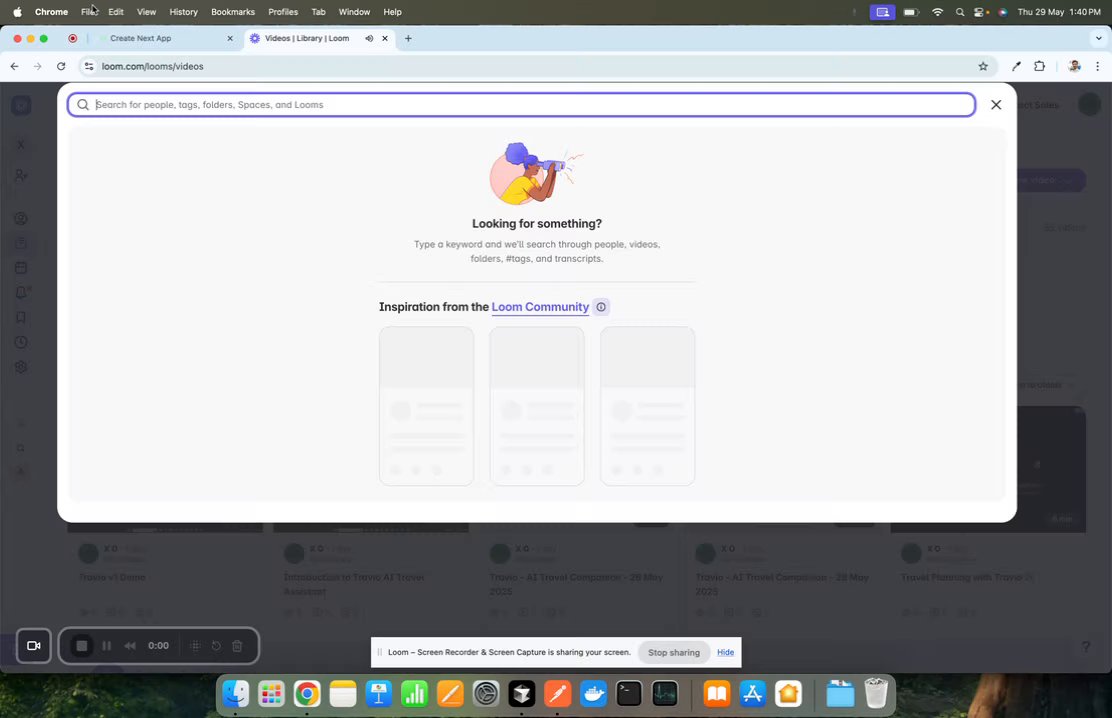Open Spotlight search in menu bar
The image size is (1112, 718).
tap(960, 12)
